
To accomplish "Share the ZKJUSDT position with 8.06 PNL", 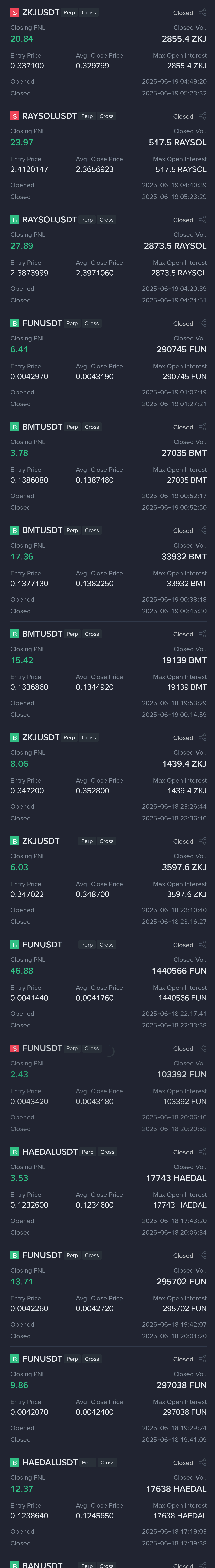I will [202, 737].
